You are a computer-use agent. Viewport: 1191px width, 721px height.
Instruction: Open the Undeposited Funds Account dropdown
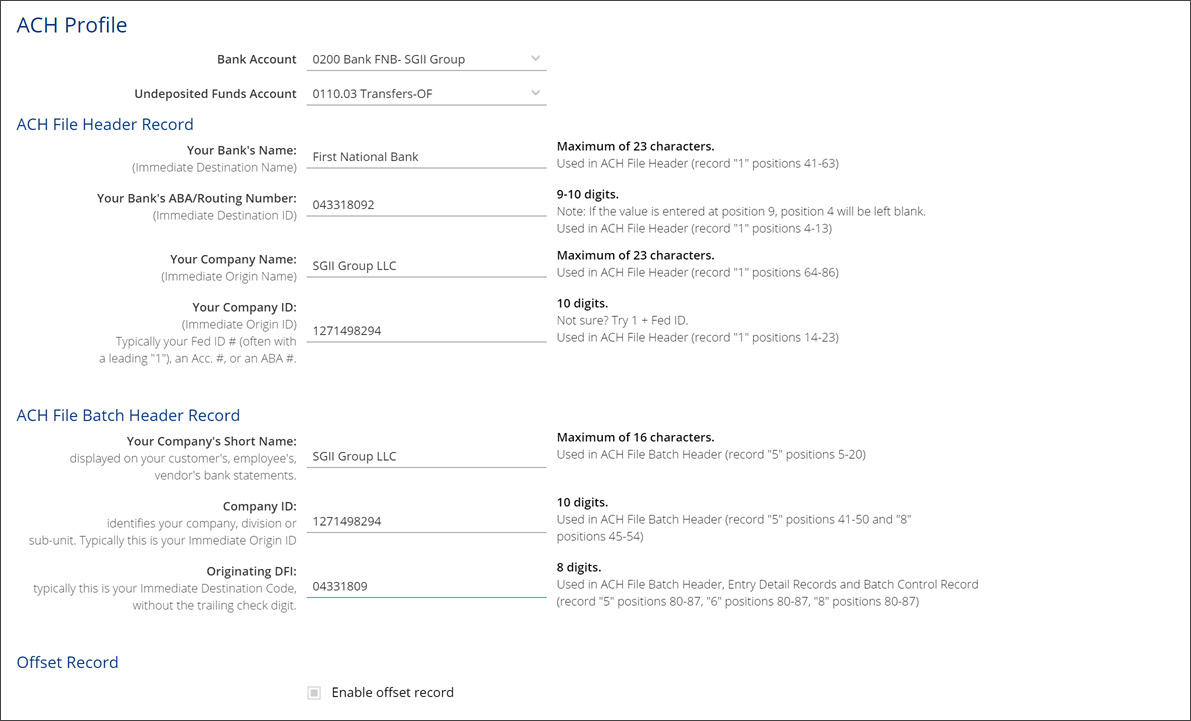[x=426, y=93]
